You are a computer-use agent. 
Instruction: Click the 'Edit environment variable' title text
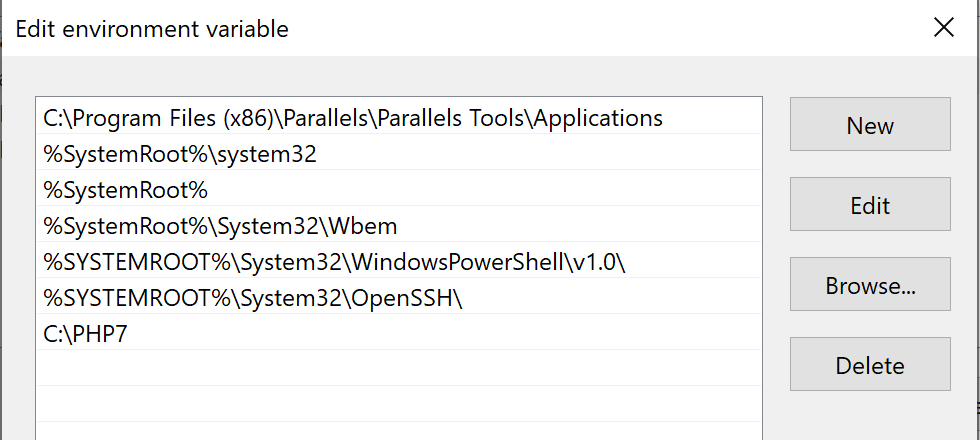[x=152, y=29]
